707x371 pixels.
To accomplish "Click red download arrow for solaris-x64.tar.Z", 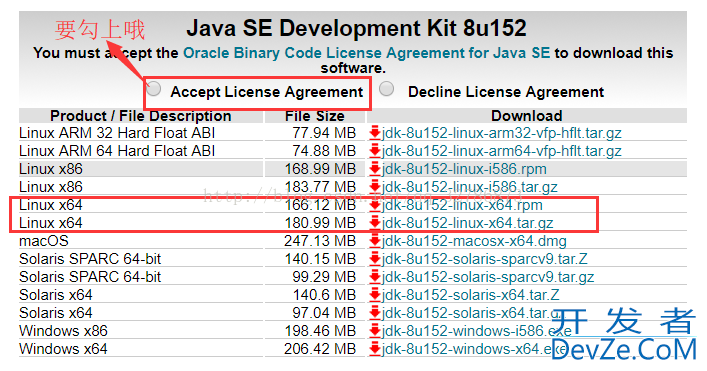I will pos(375,295).
